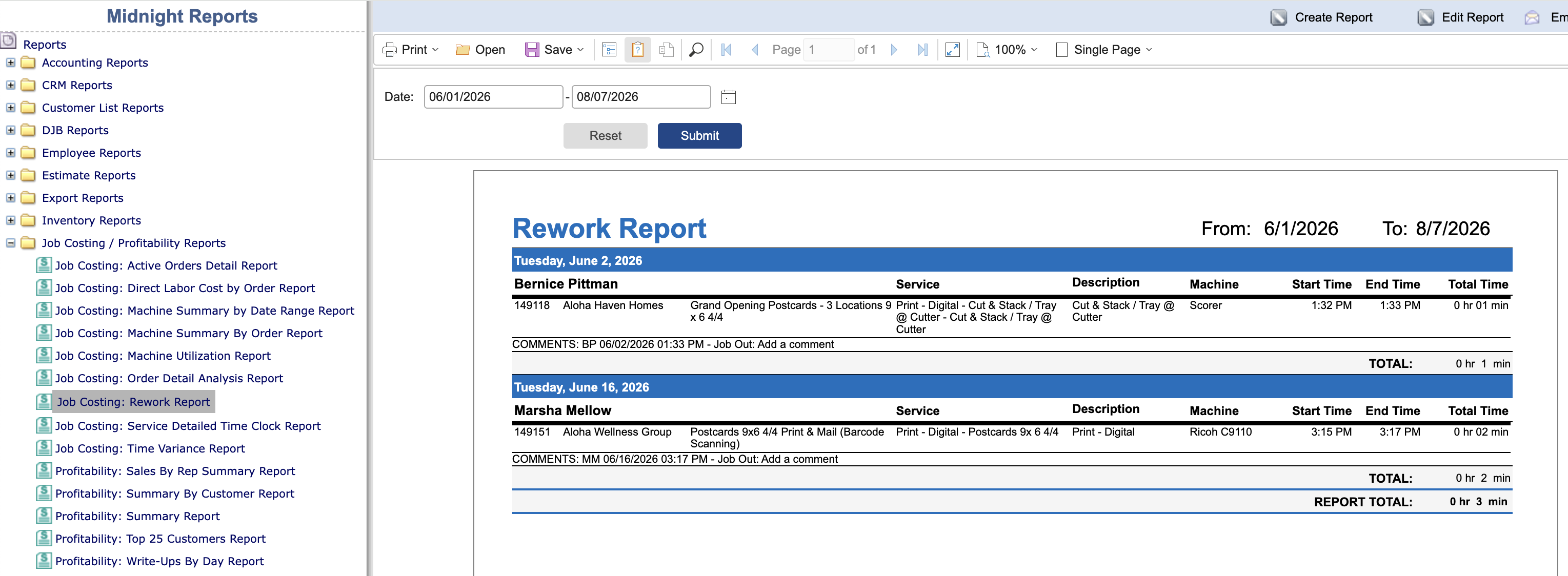Click customer 'Aloha Wellness Group'
Image resolution: width=1568 pixels, height=576 pixels.
pos(617,432)
